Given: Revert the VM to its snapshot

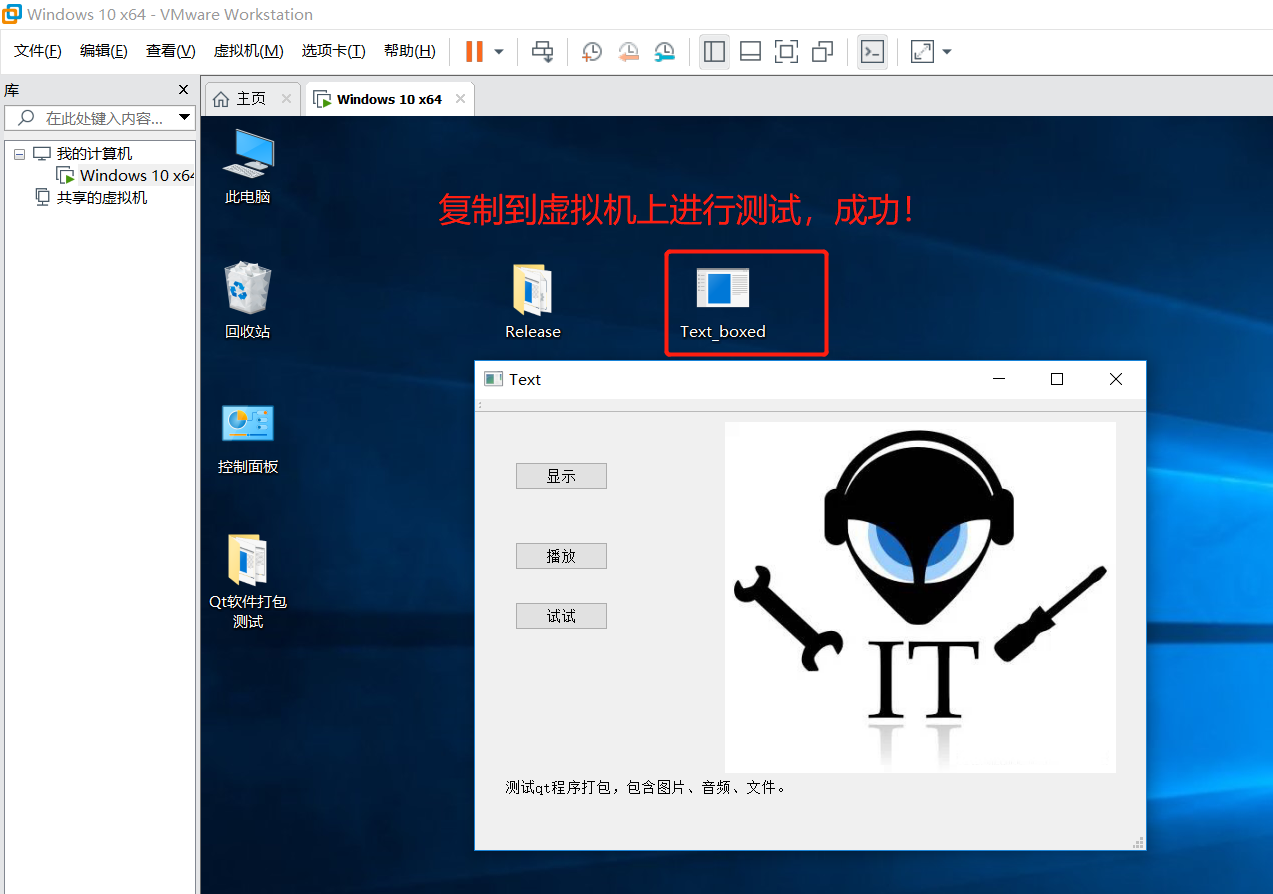Looking at the screenshot, I should click(628, 51).
